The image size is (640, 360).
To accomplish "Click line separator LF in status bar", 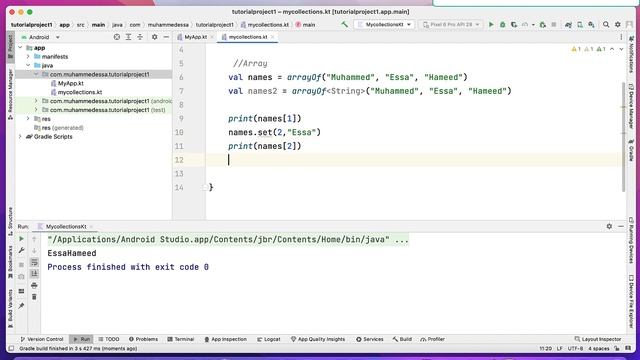I will coord(560,349).
